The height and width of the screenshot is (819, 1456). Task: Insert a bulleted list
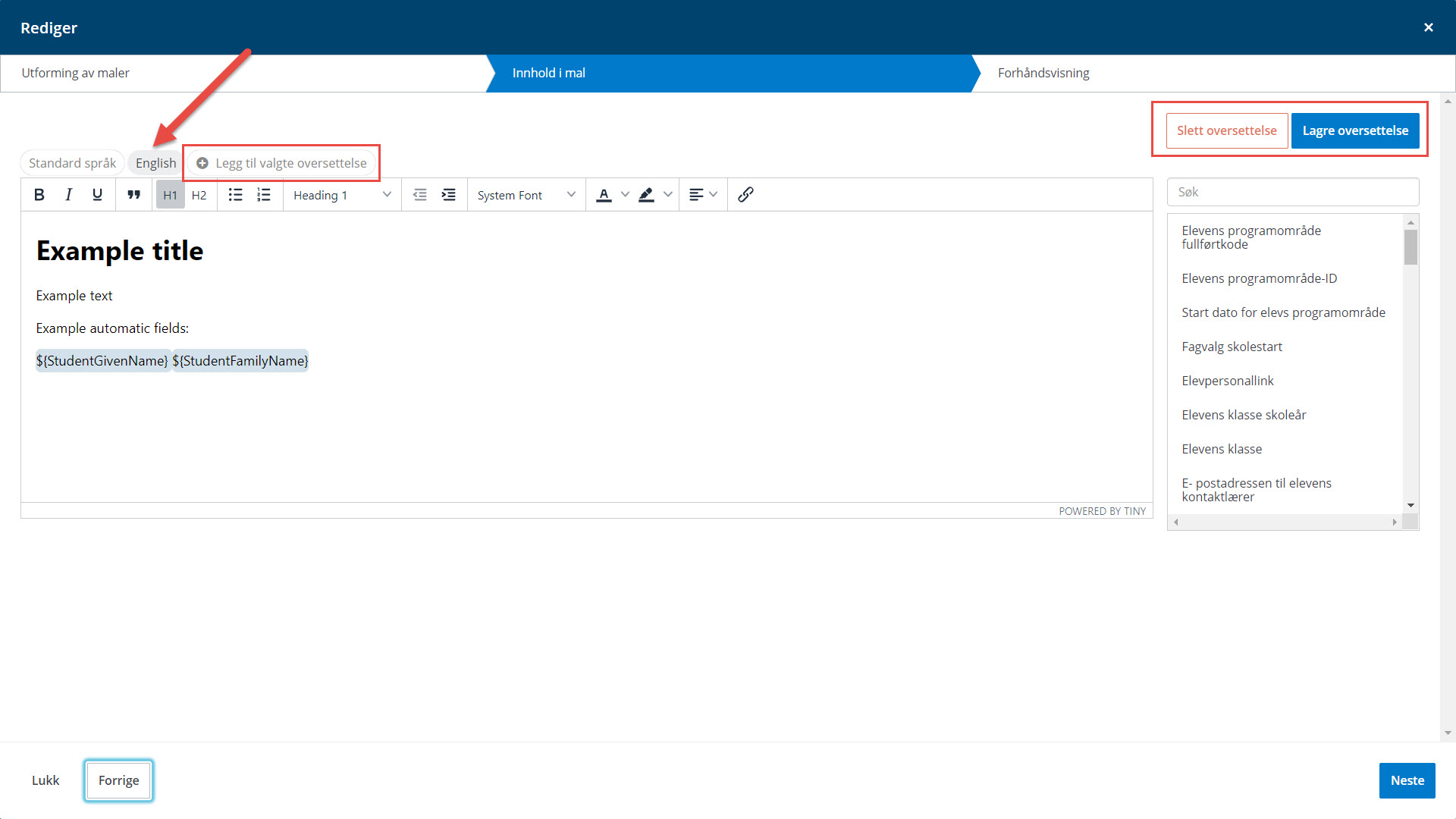click(235, 195)
